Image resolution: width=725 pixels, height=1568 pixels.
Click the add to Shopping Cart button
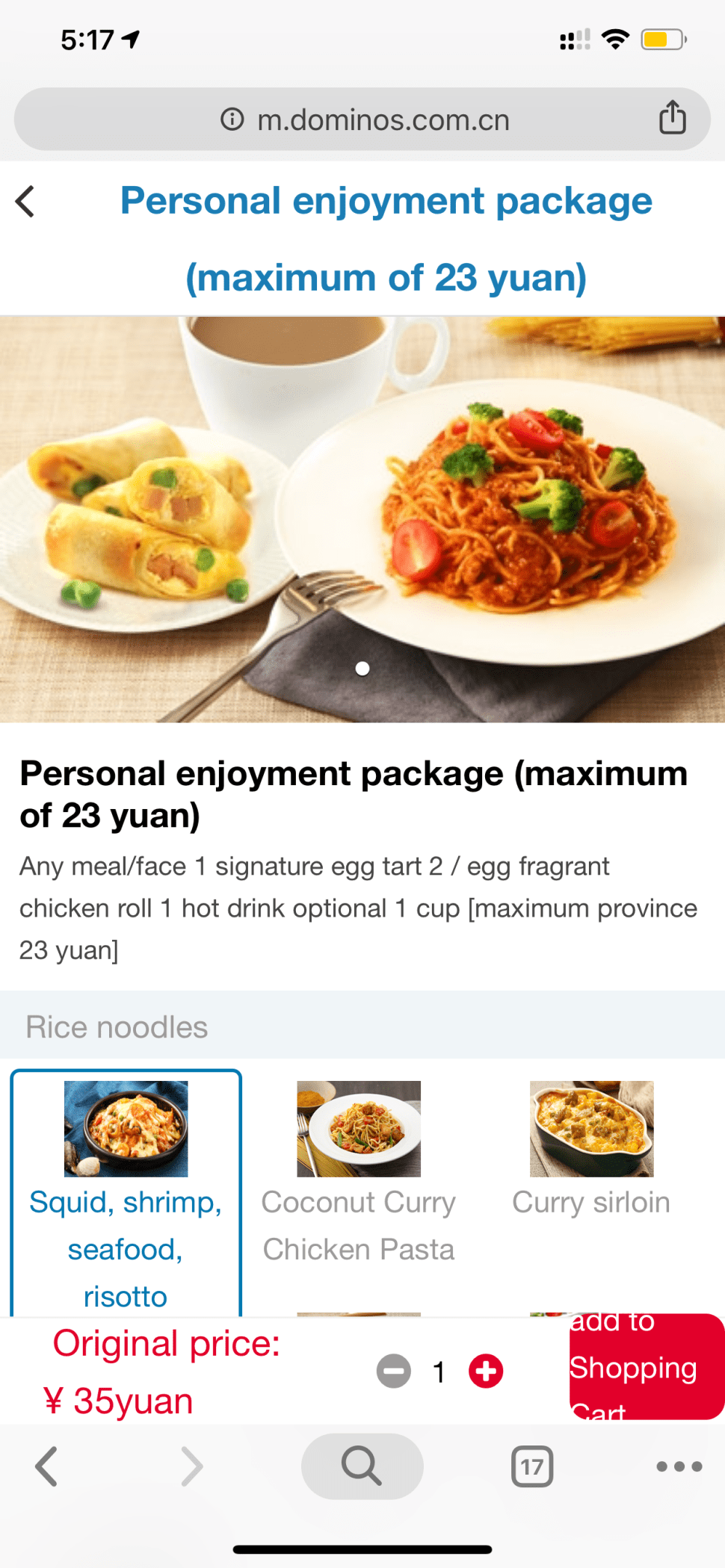[x=646, y=1366]
